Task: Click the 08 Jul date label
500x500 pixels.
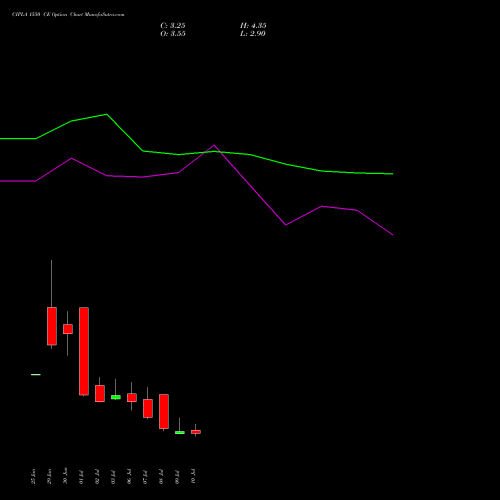Action: (x=161, y=476)
